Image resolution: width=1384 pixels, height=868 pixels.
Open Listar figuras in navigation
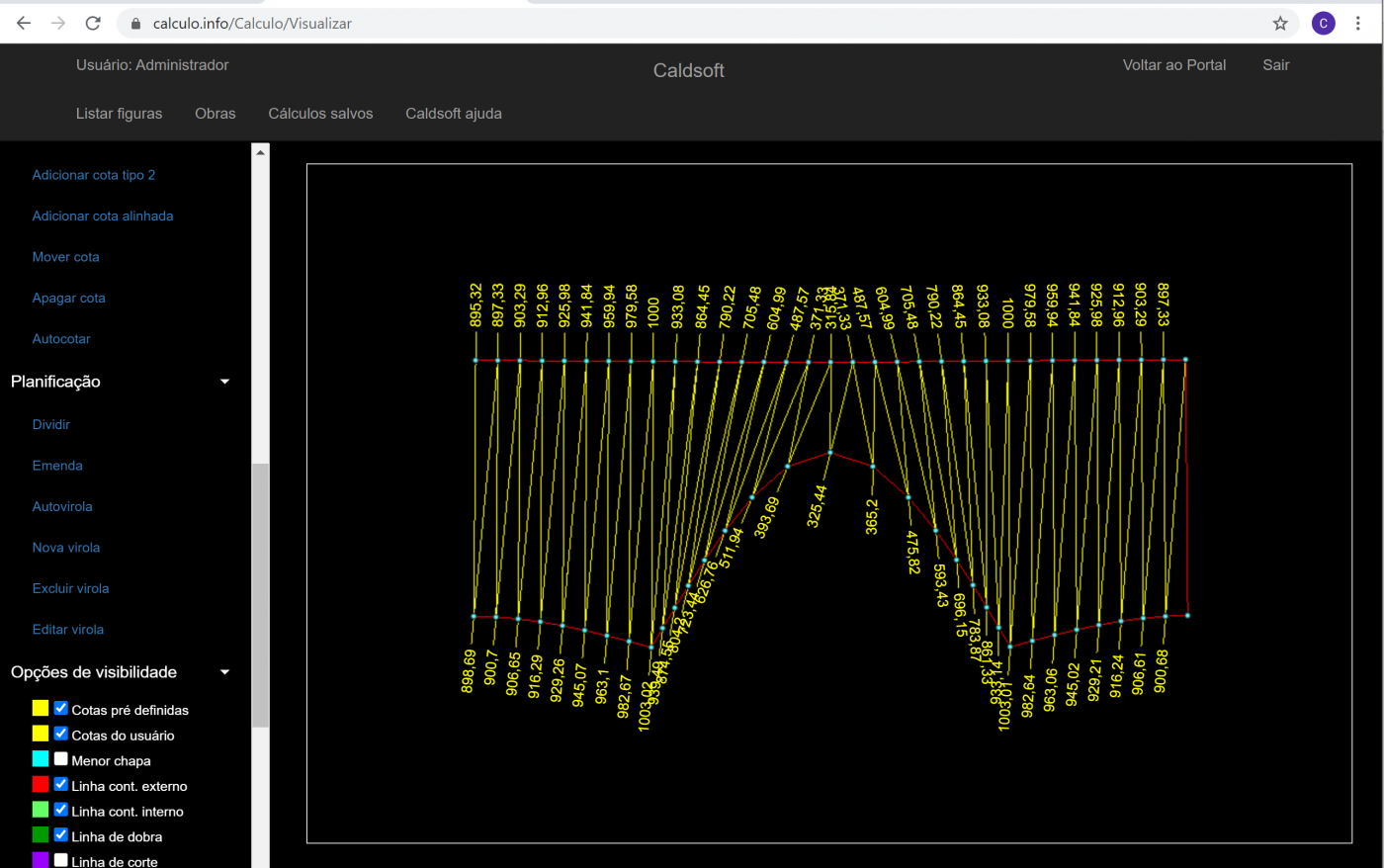tap(119, 114)
